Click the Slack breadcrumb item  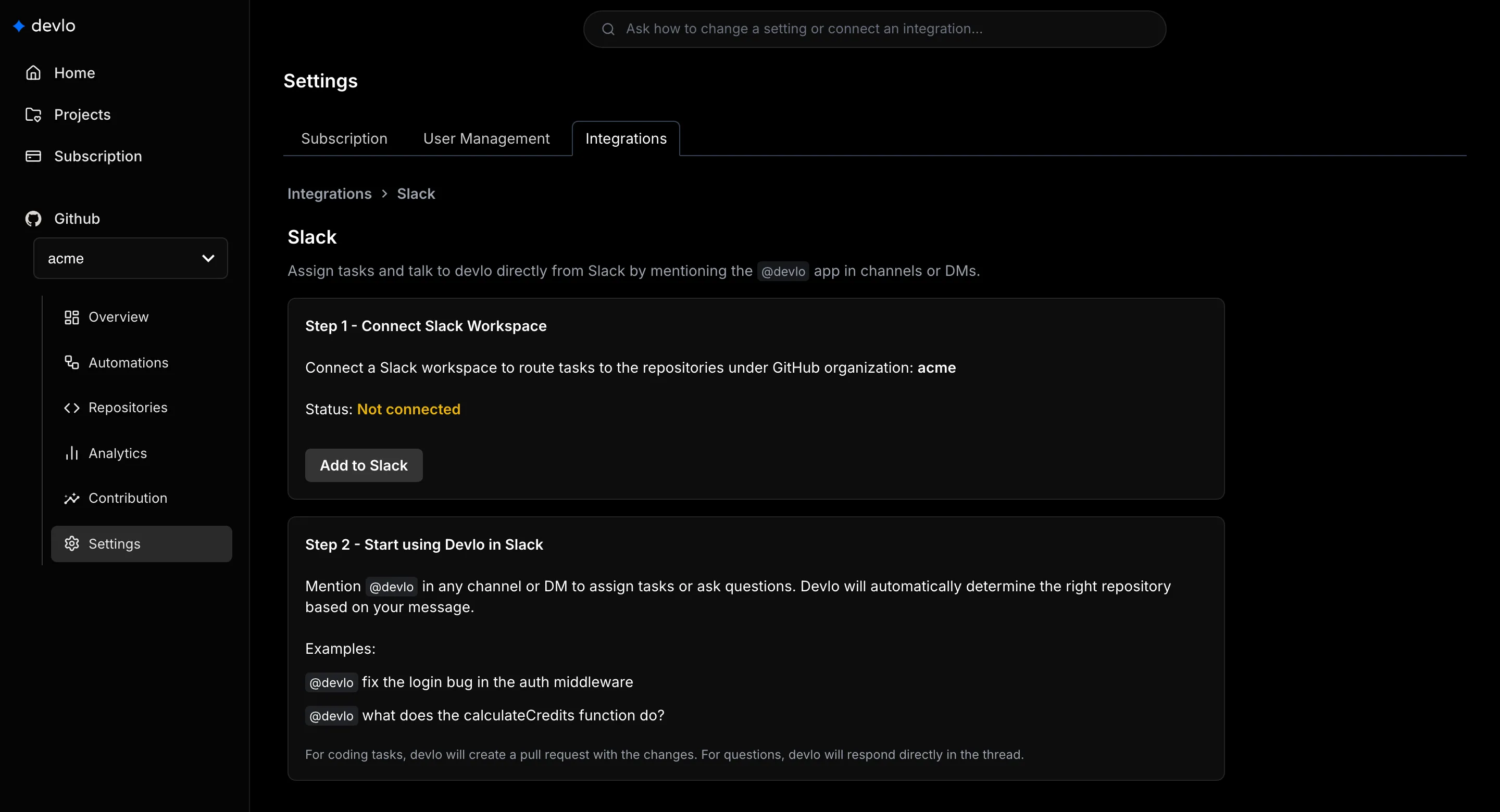pyautogui.click(x=416, y=194)
